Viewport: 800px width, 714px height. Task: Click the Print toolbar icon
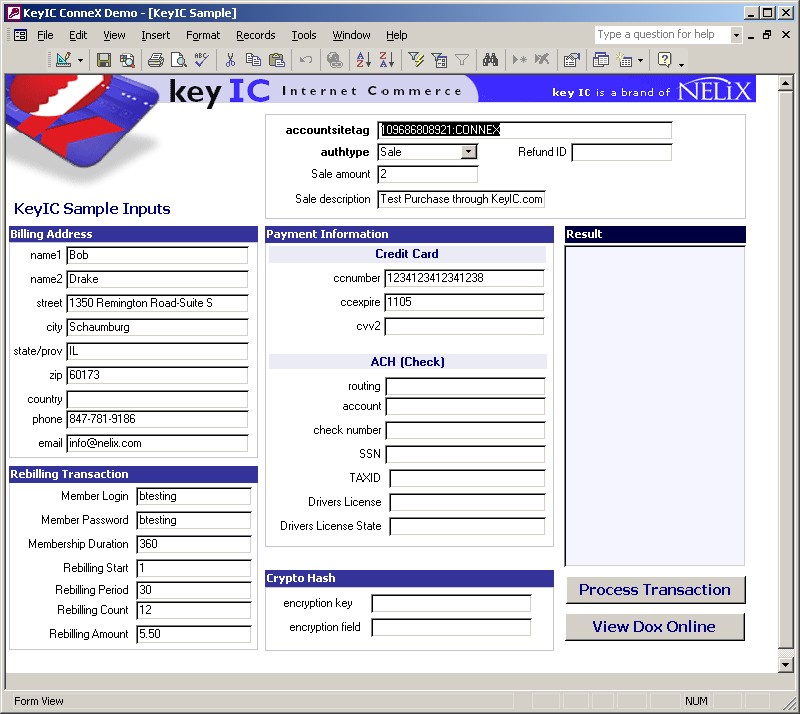[x=156, y=60]
